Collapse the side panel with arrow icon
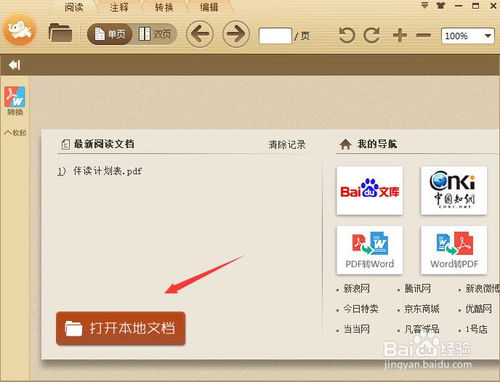Viewport: 500px width, 382px height. pyautogui.click(x=15, y=65)
